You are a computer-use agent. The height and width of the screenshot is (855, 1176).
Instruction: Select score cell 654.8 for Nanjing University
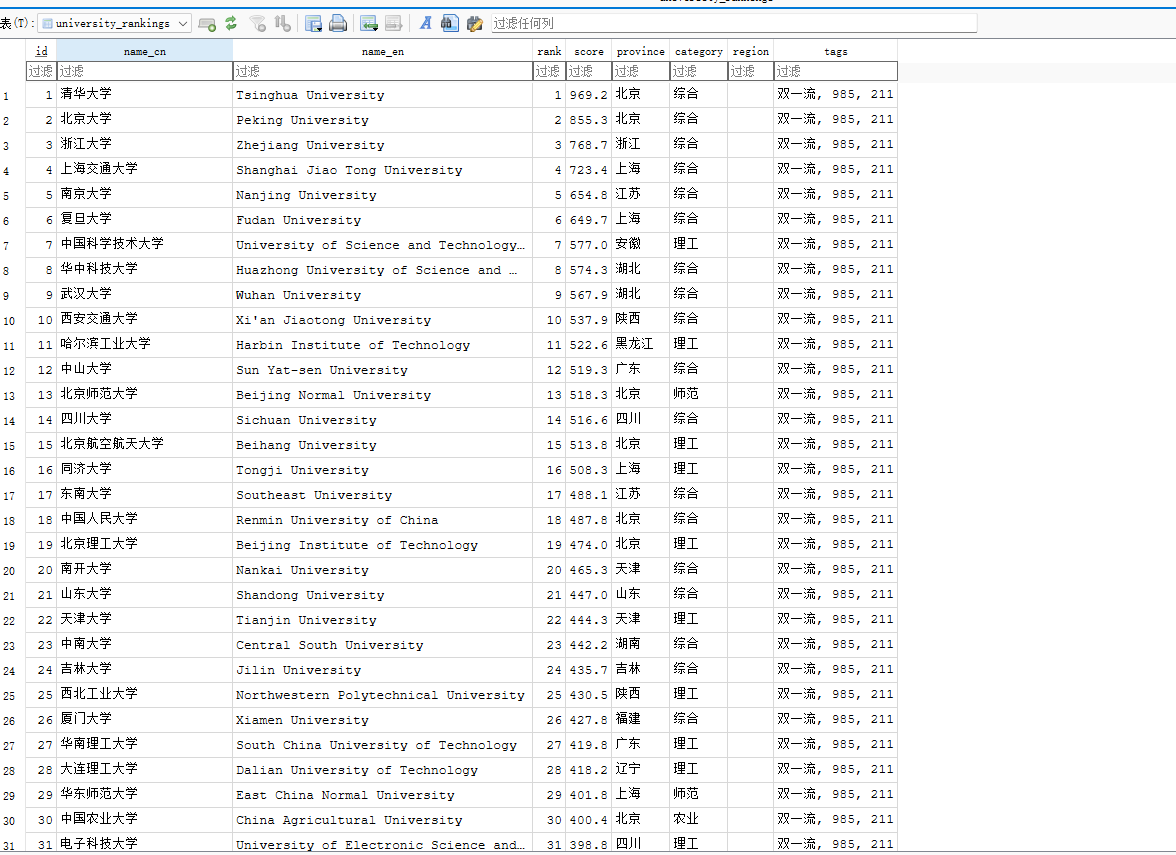(589, 194)
